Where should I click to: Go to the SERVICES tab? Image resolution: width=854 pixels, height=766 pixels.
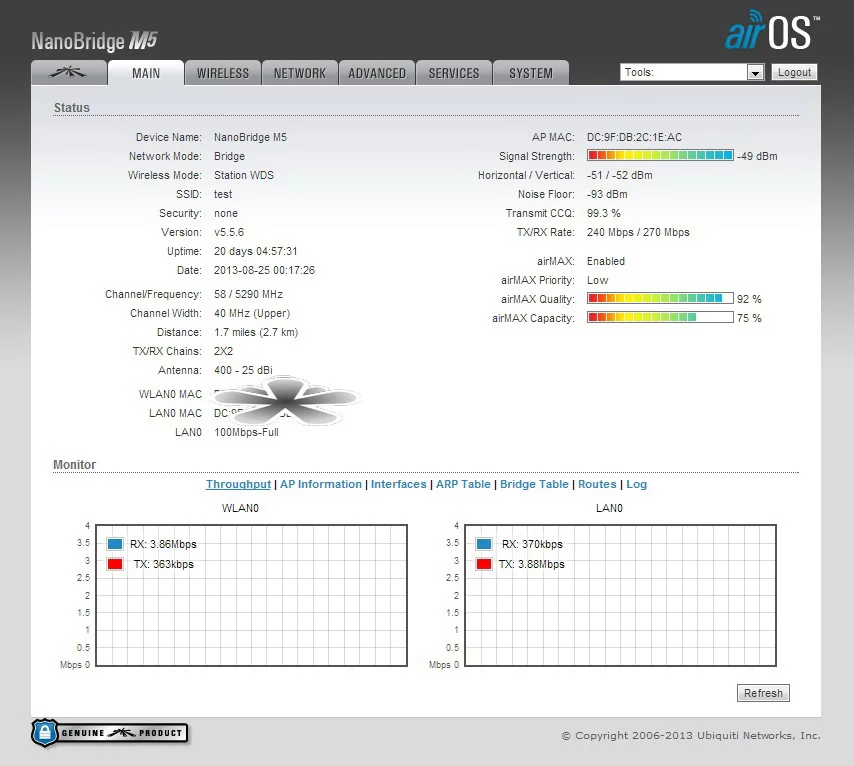(x=454, y=73)
